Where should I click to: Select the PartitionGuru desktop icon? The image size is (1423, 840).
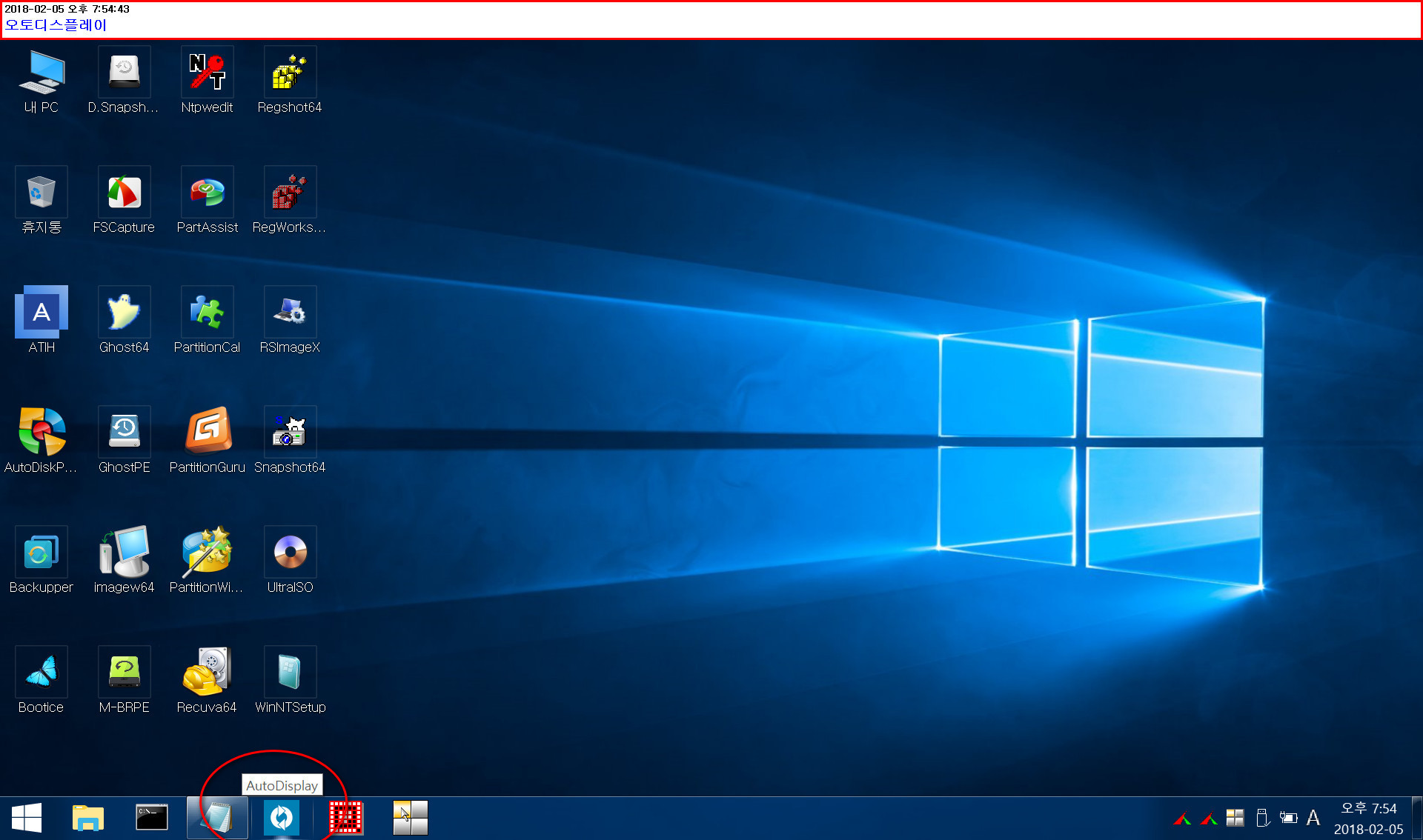(207, 441)
